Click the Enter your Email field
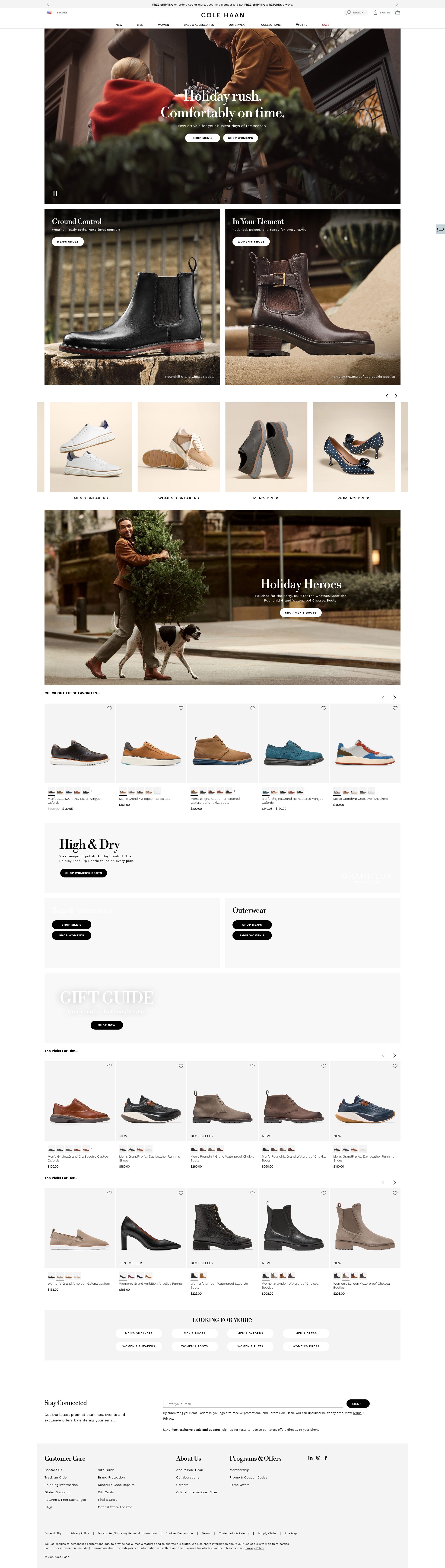The image size is (445, 1568). 253,1404
